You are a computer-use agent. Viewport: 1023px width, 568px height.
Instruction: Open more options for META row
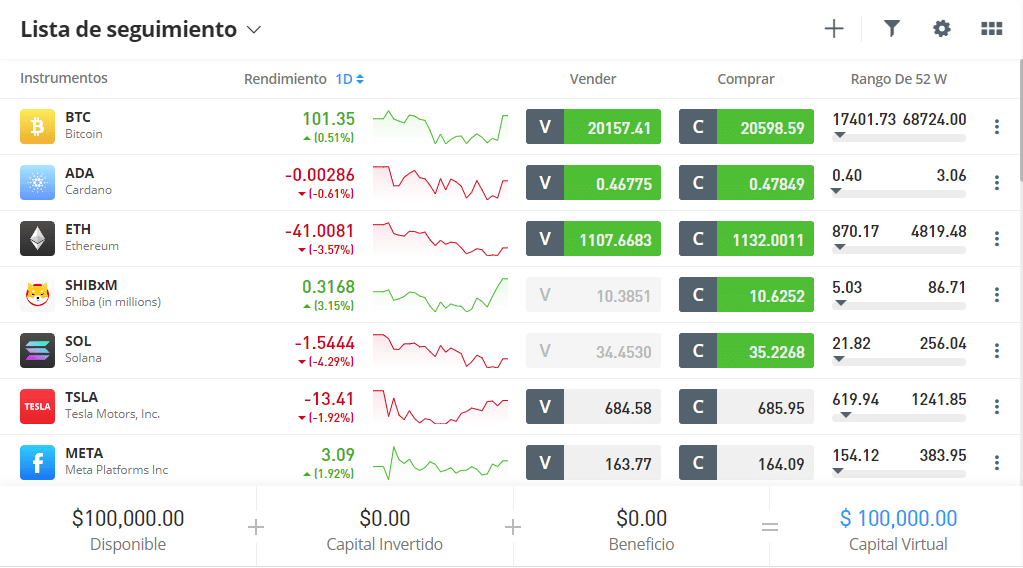point(997,464)
